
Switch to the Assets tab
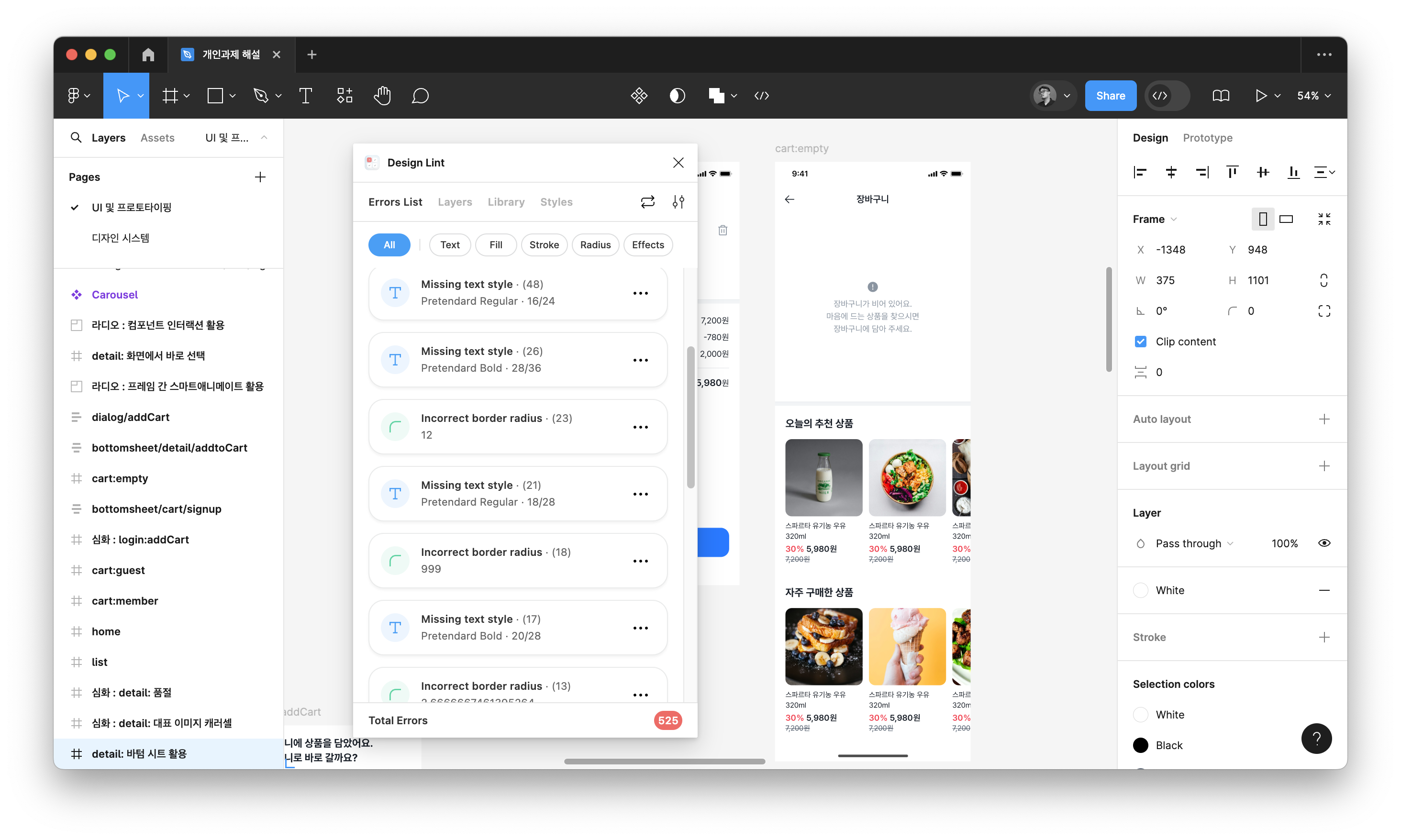[157, 138]
